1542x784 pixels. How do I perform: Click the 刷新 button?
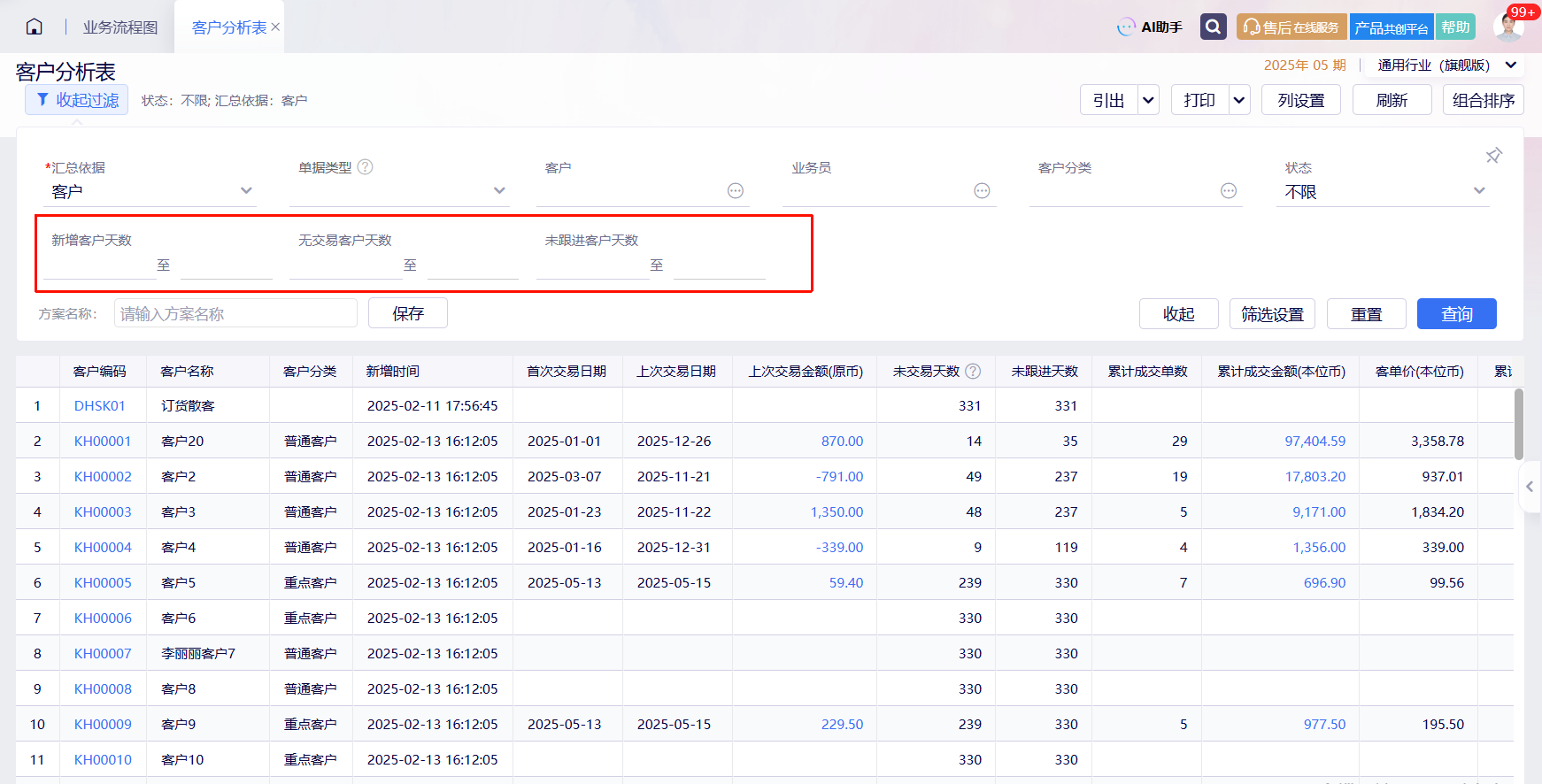point(1392,100)
